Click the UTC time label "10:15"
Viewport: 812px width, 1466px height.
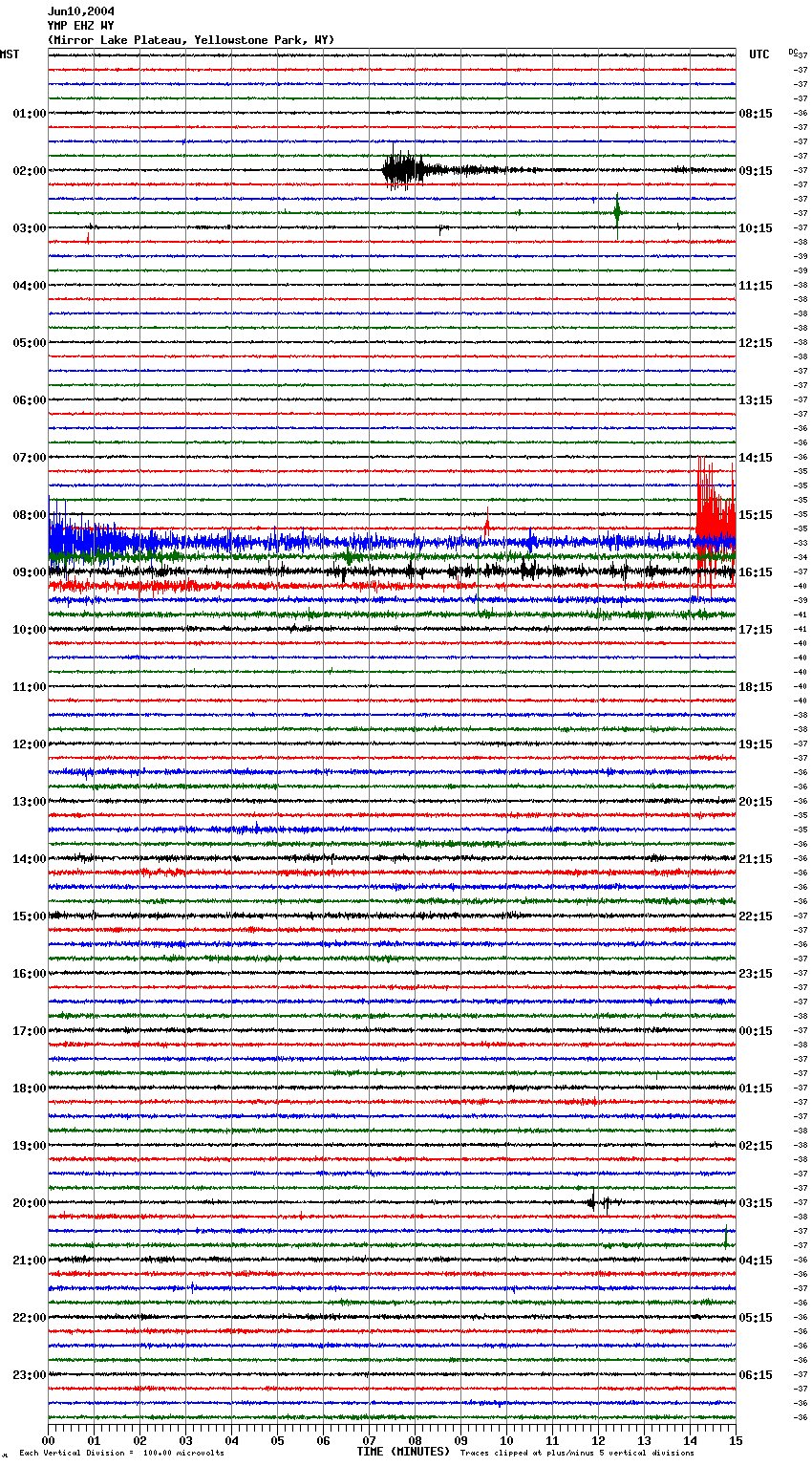pyautogui.click(x=756, y=228)
